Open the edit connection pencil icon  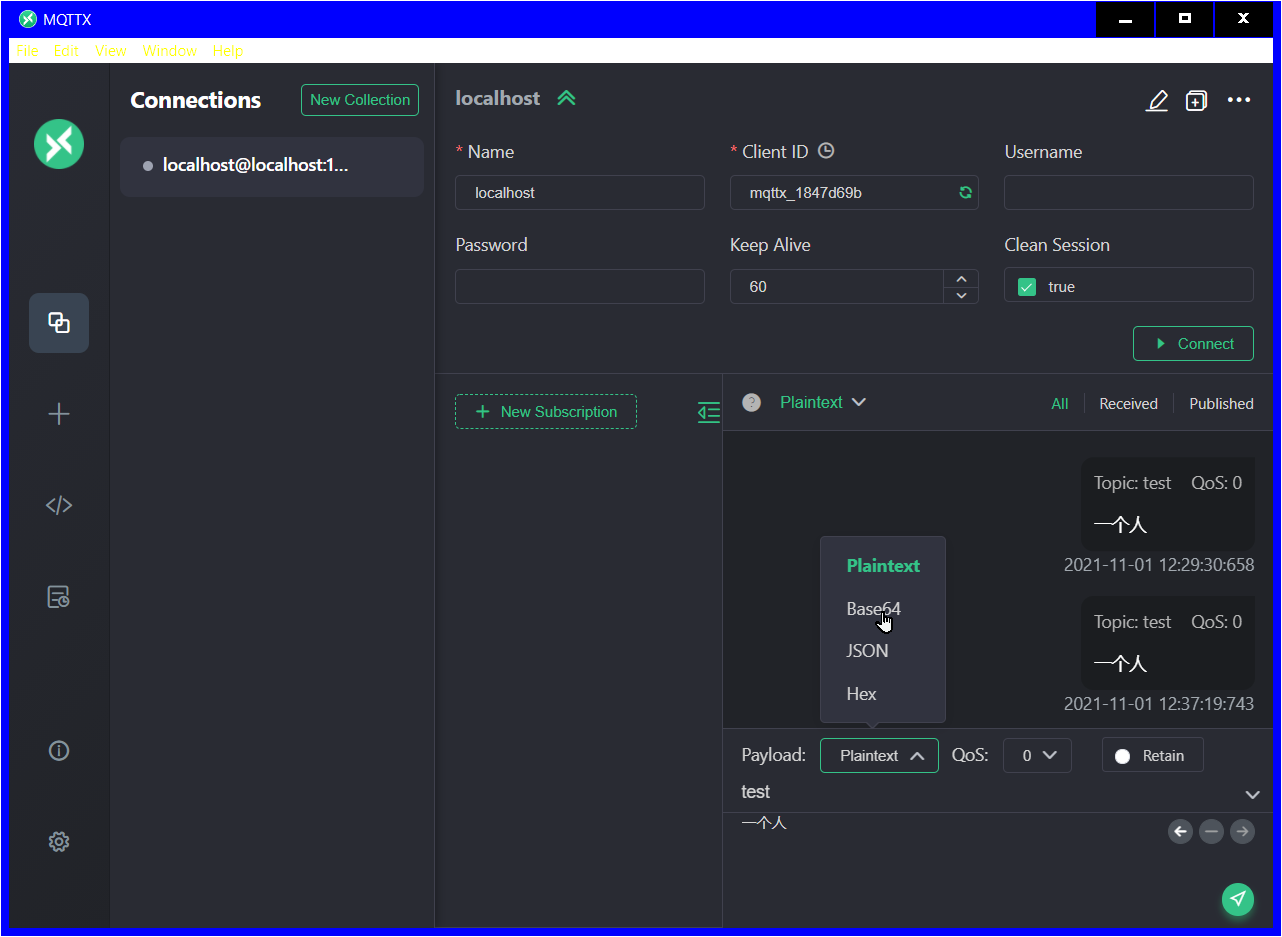tap(1157, 100)
